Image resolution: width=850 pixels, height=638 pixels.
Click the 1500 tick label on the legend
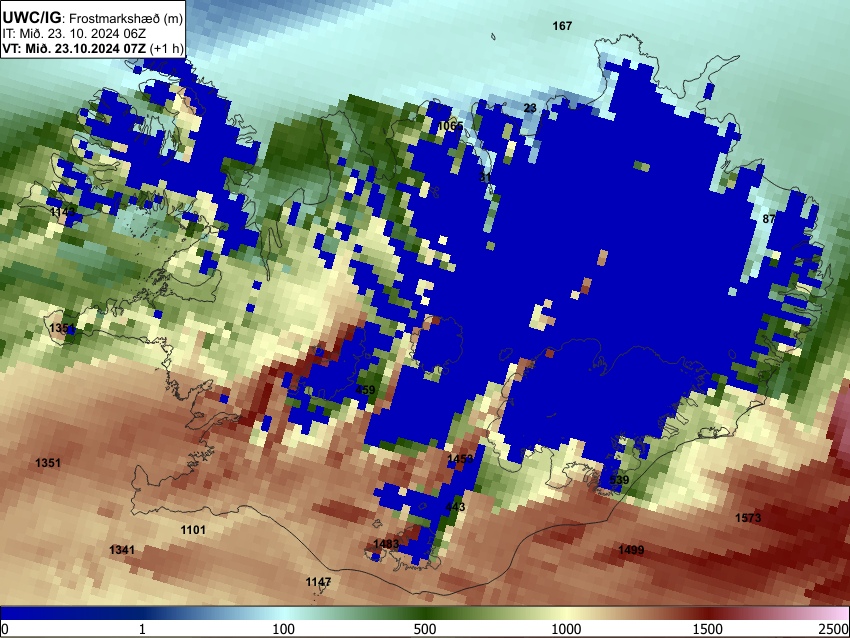(708, 629)
